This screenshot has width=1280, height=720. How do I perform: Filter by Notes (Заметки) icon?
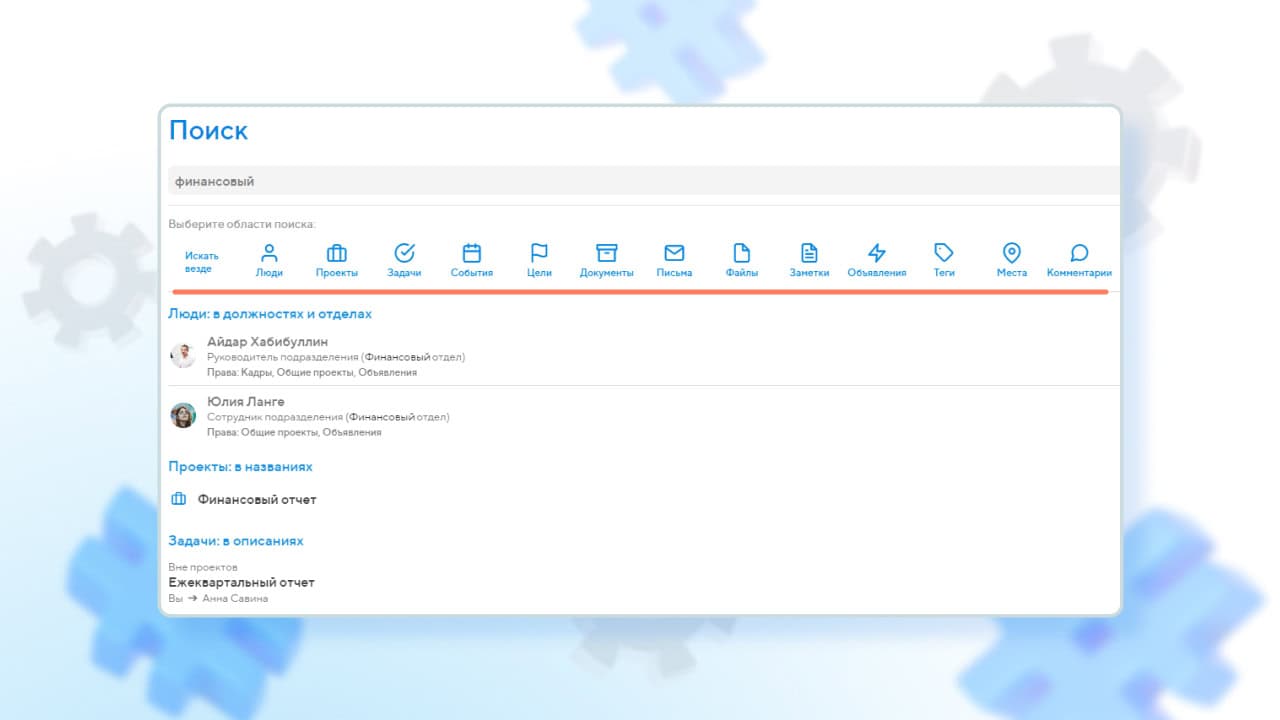coord(809,253)
